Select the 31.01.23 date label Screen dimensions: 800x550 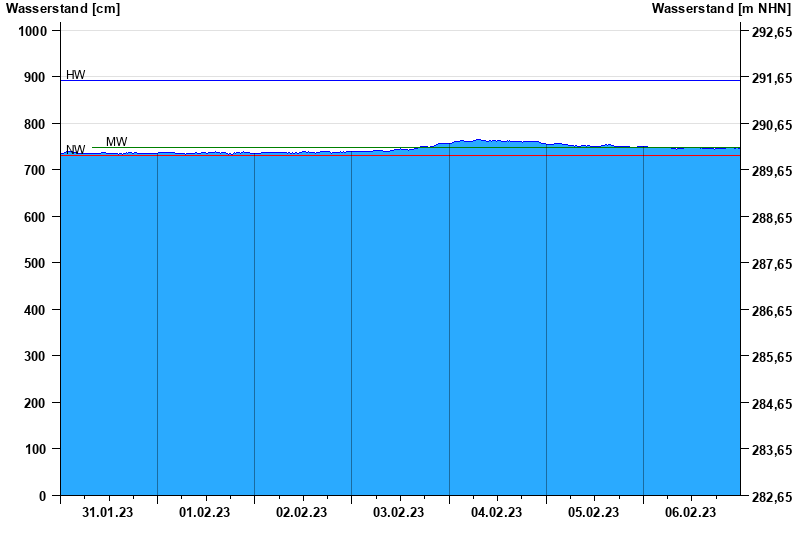(x=108, y=513)
